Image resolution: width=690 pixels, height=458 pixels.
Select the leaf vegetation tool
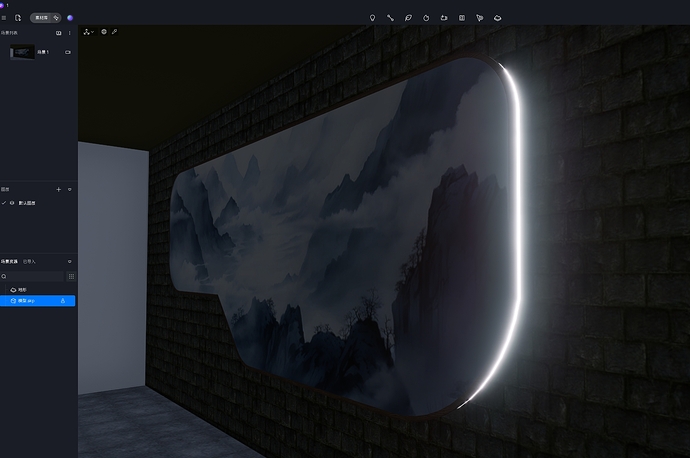pos(408,18)
